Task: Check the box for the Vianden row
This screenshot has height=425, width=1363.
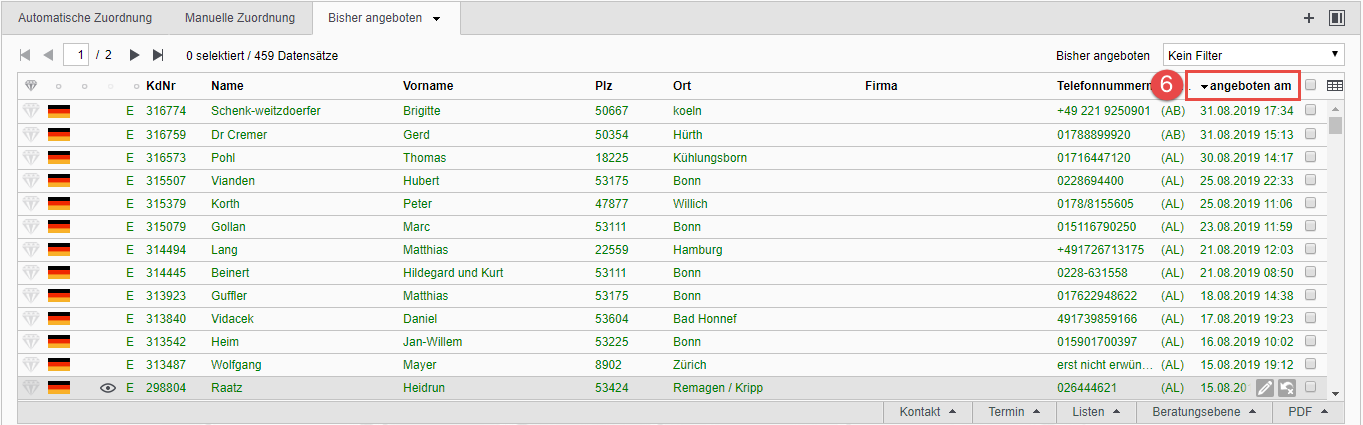Action: click(1311, 180)
